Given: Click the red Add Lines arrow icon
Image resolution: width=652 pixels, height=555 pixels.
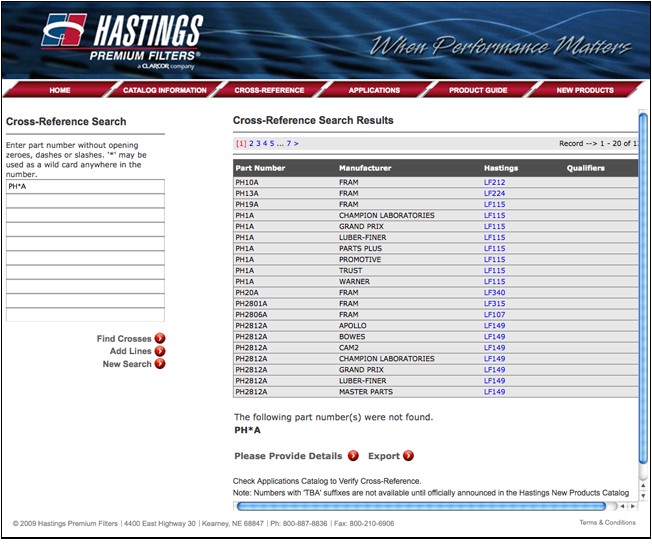Looking at the screenshot, I should point(160,351).
